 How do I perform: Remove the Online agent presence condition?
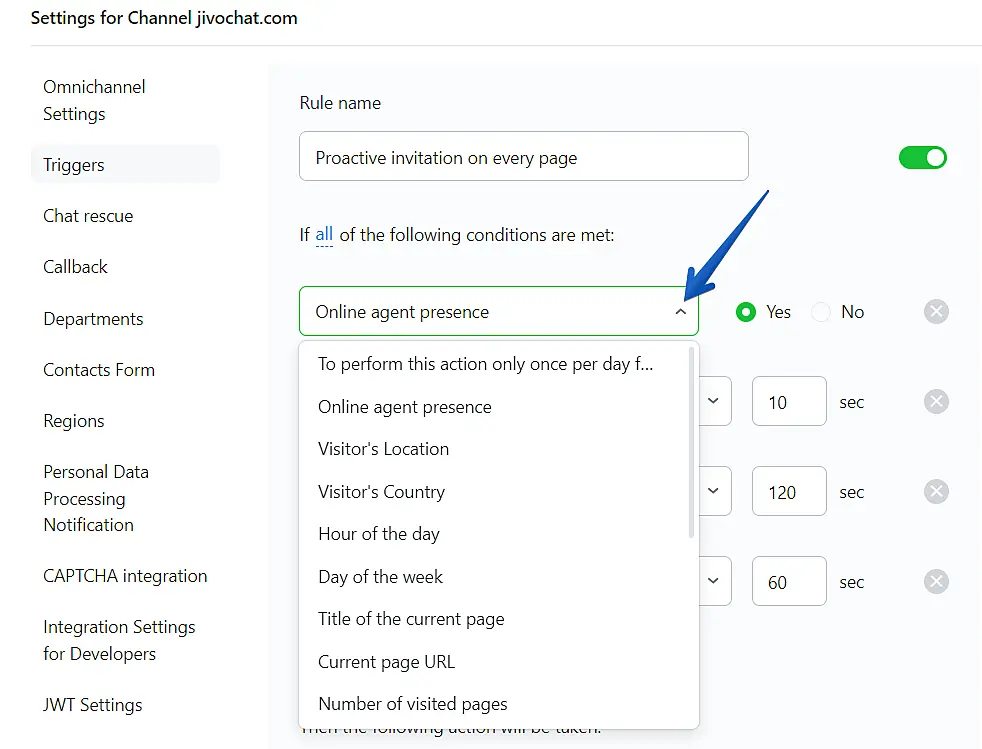[x=935, y=312]
